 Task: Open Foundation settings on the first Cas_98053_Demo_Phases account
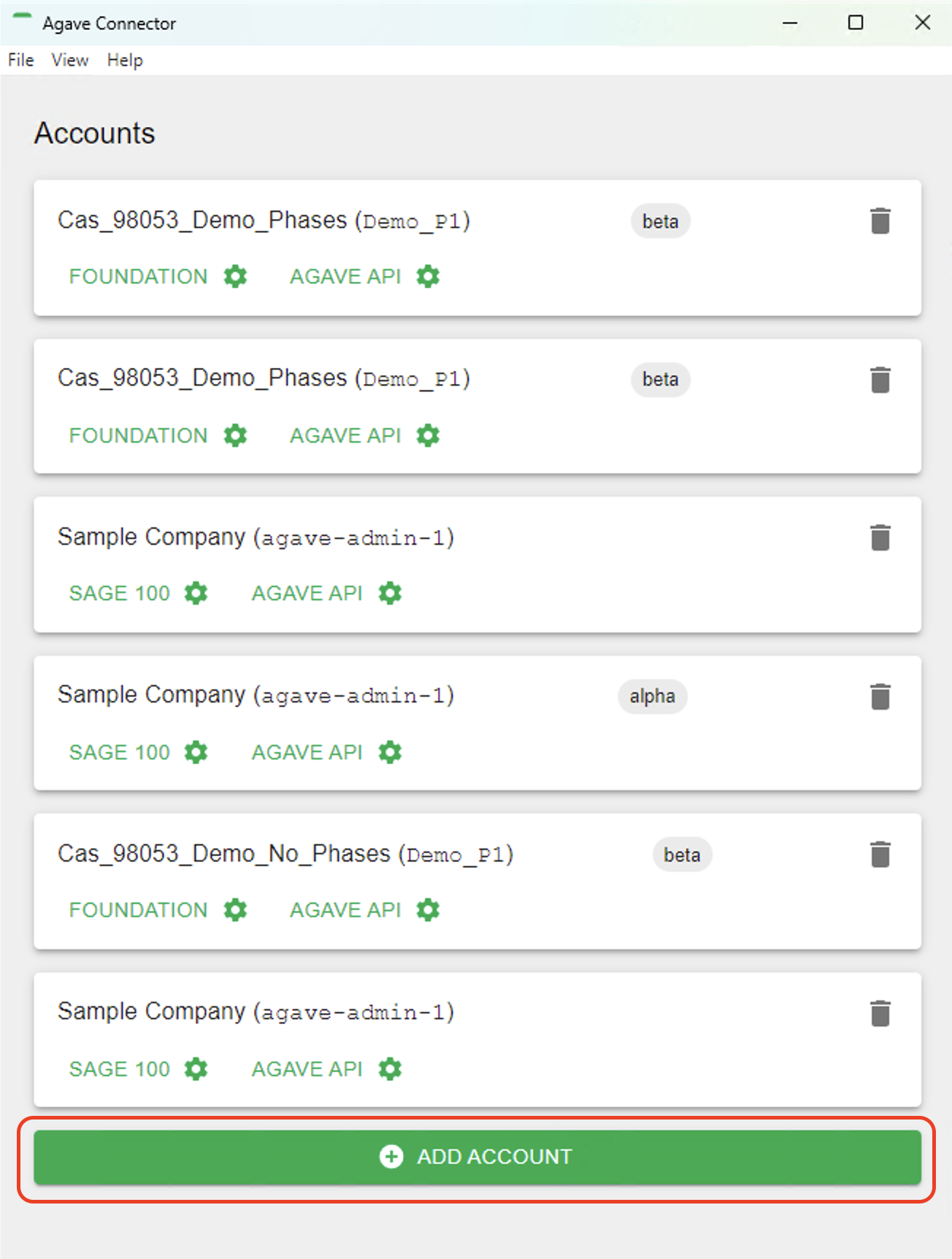(235, 276)
